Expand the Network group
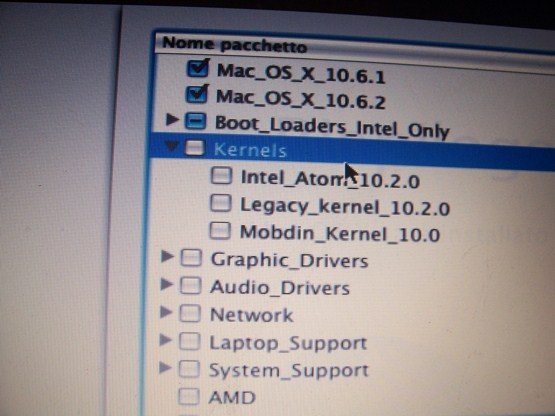The height and width of the screenshot is (416, 555). coord(166,312)
